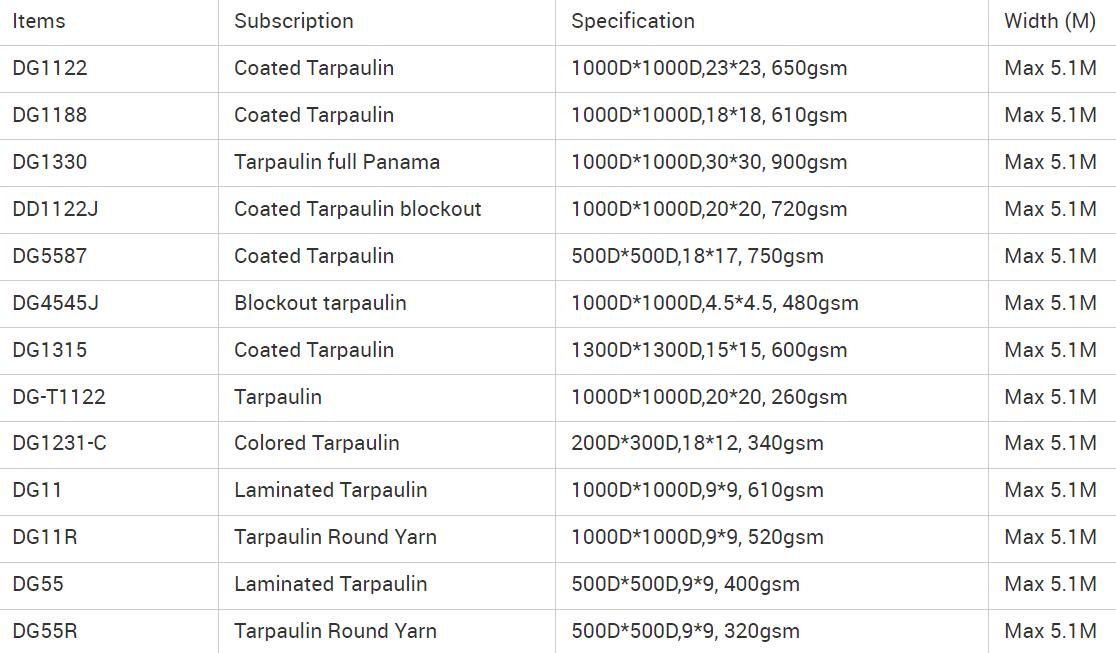1116x653 pixels.
Task: Click the Specification column header
Action: 632,21
